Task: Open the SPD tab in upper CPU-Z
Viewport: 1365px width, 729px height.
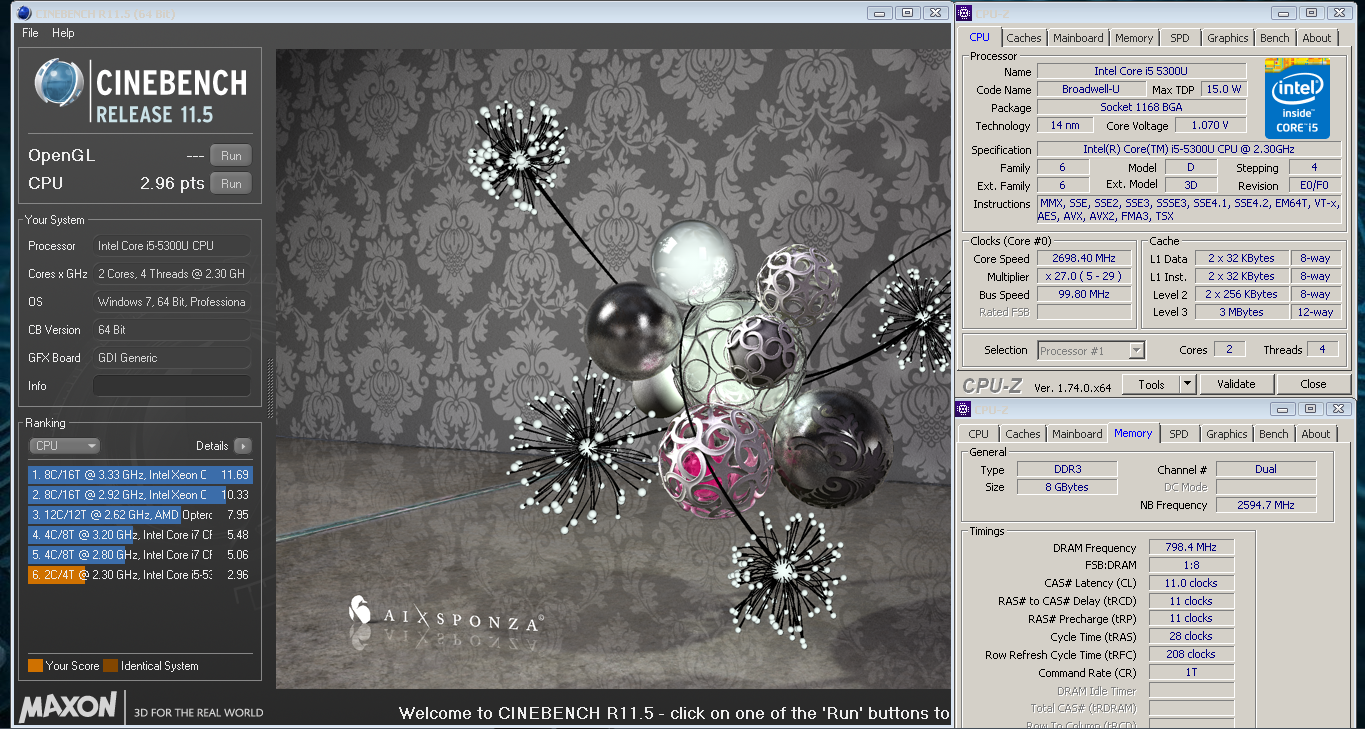Action: (x=1180, y=38)
